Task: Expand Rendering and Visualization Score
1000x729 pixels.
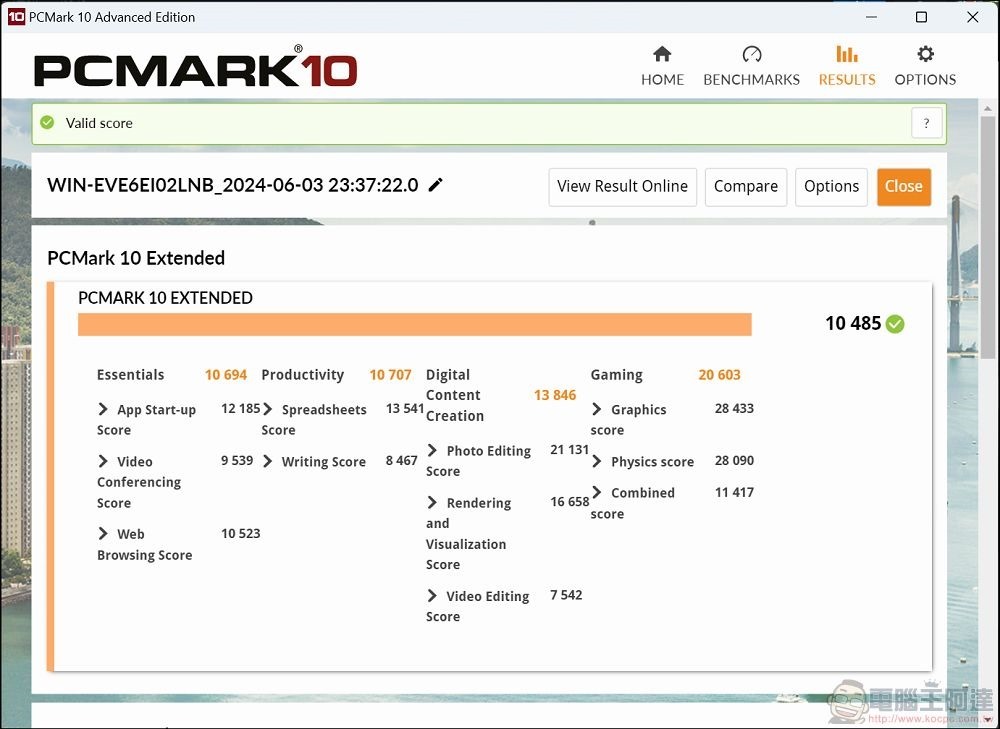Action: [x=432, y=502]
